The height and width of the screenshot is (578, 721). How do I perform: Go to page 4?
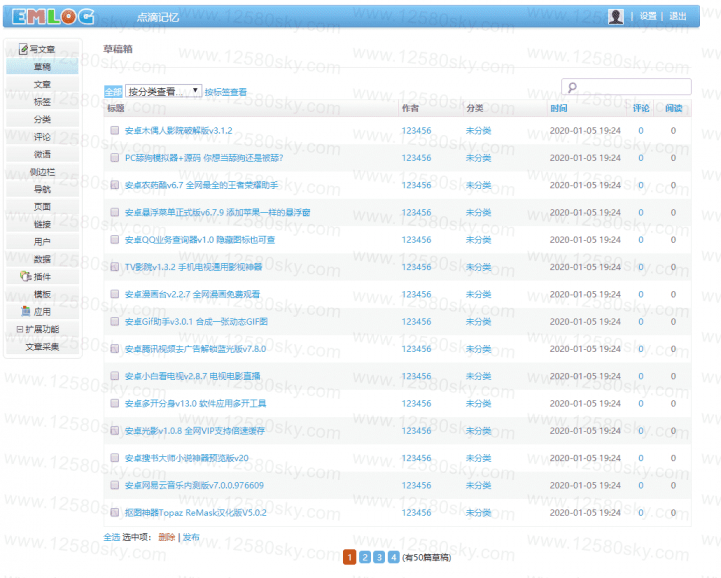(394, 557)
